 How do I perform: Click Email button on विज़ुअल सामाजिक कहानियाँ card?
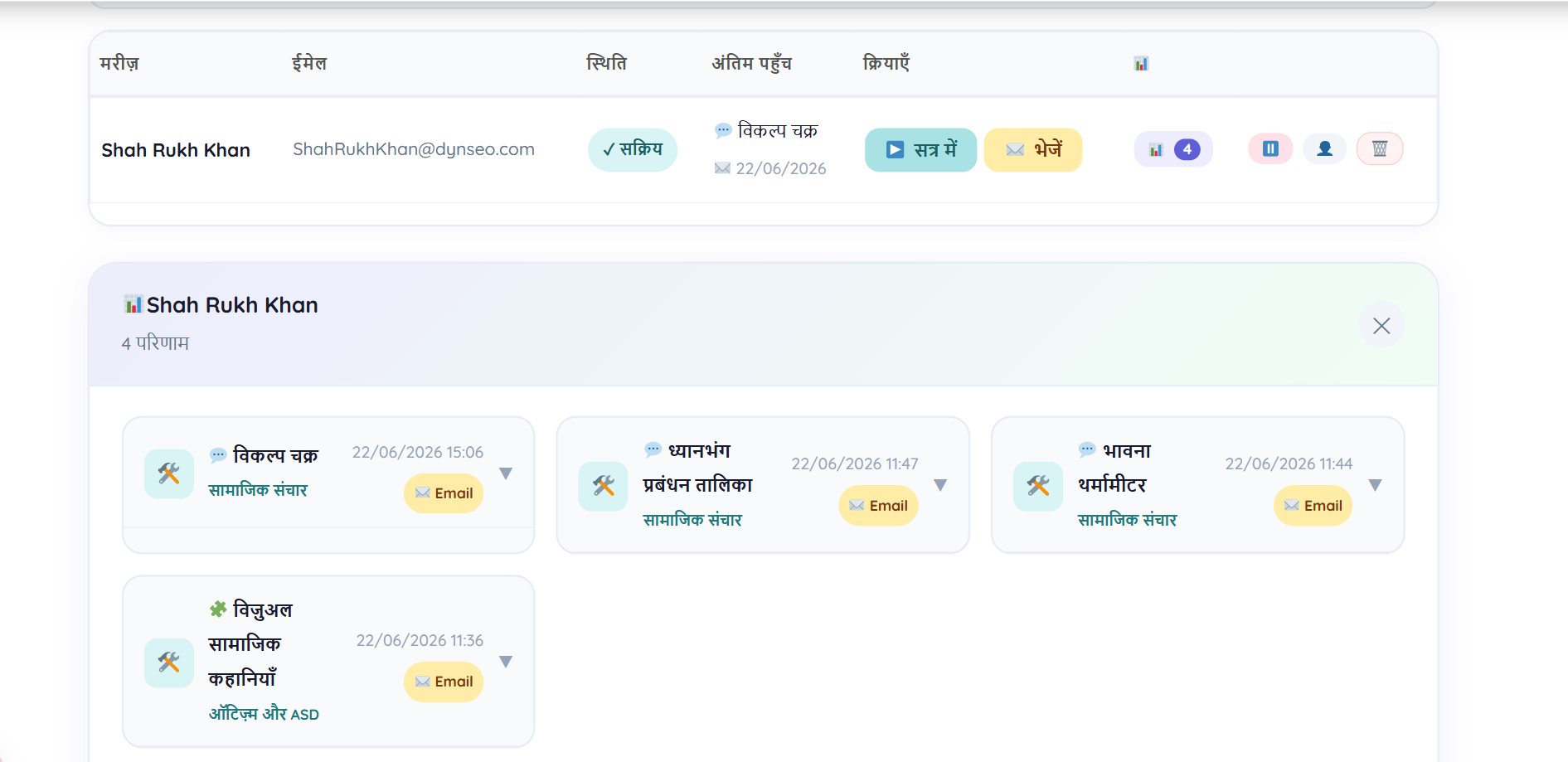[444, 682]
